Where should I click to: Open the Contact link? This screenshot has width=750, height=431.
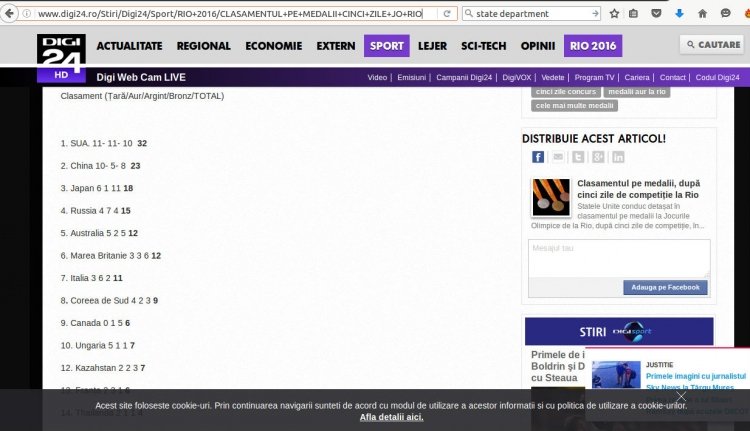click(x=673, y=77)
